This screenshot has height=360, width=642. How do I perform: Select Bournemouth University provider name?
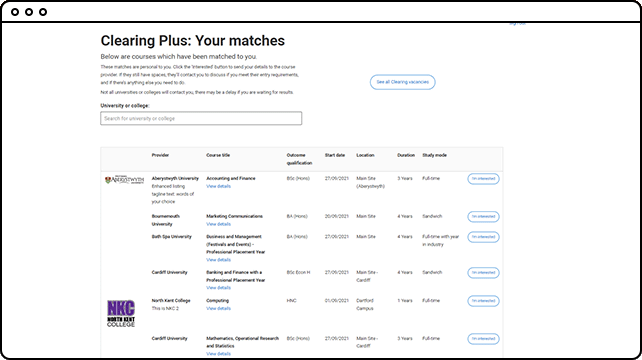[165, 220]
